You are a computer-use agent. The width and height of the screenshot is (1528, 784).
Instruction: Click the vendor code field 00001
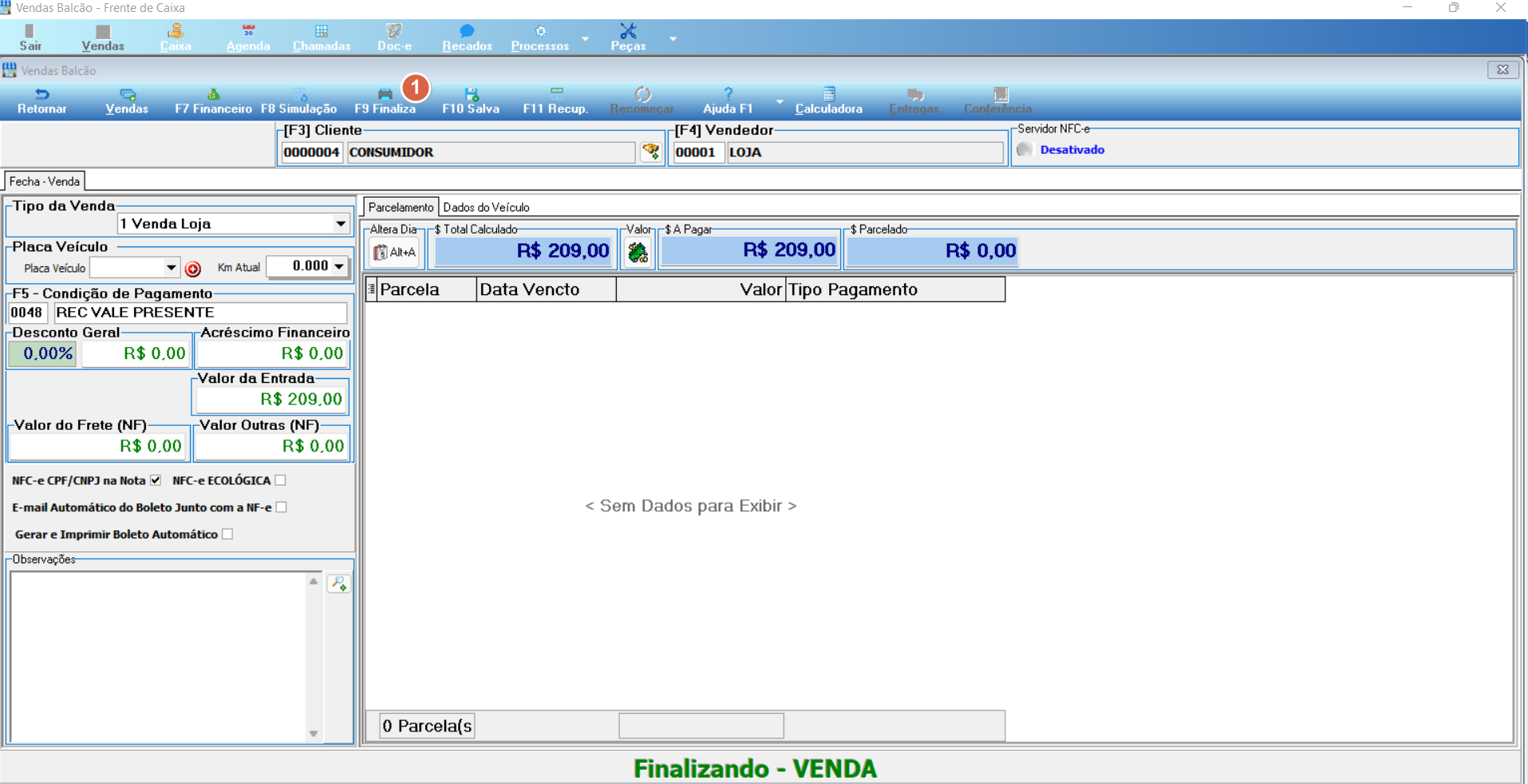click(x=698, y=152)
